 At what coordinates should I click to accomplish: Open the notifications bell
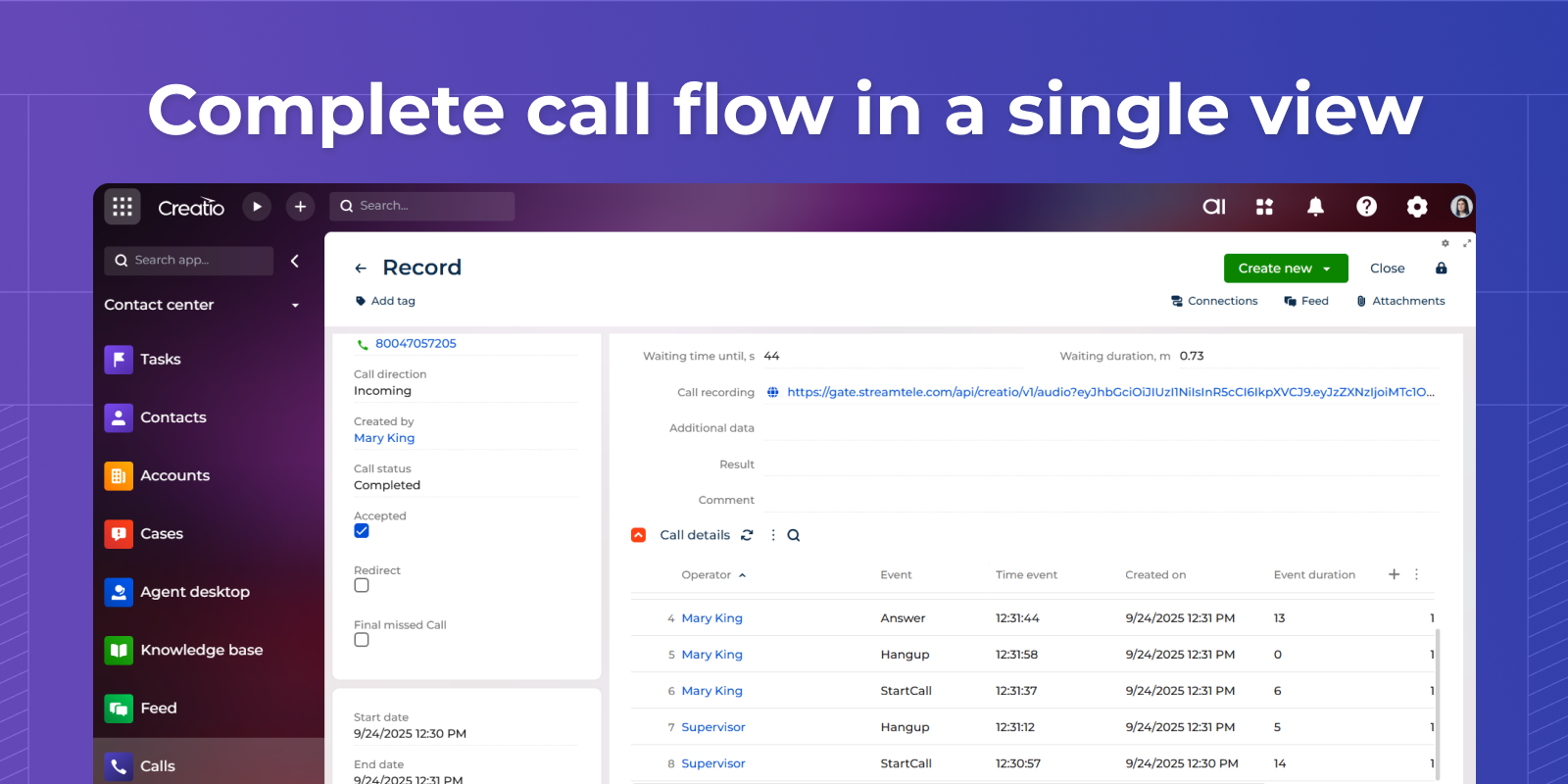pyautogui.click(x=1315, y=207)
